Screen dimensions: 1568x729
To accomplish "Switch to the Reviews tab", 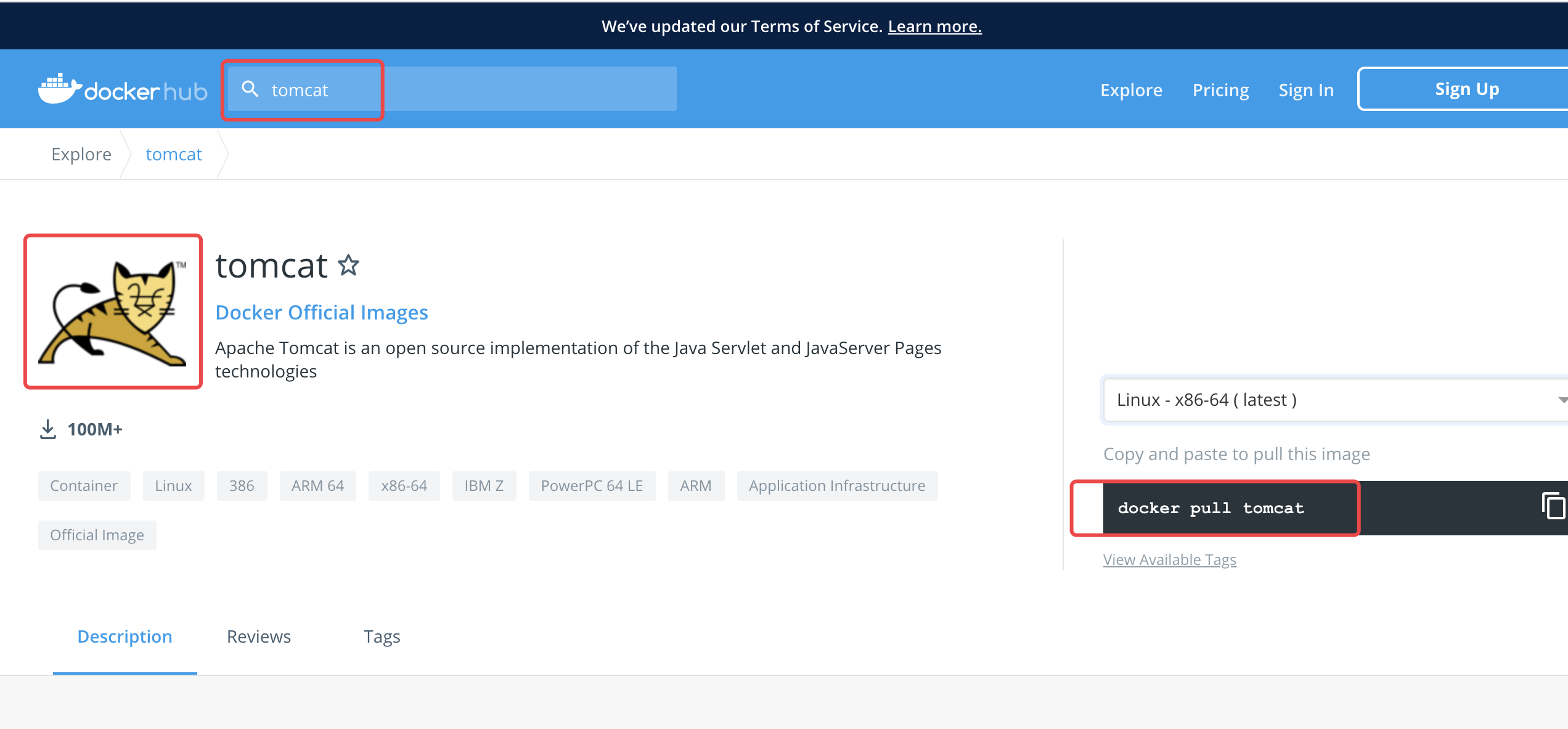I will pos(259,636).
